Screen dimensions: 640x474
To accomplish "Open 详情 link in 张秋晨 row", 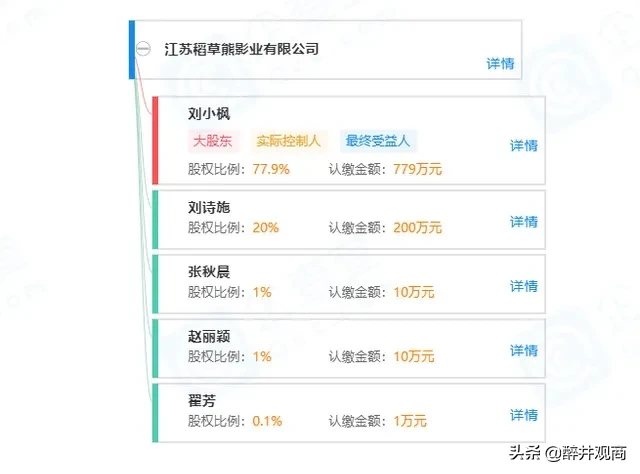I will tap(524, 286).
